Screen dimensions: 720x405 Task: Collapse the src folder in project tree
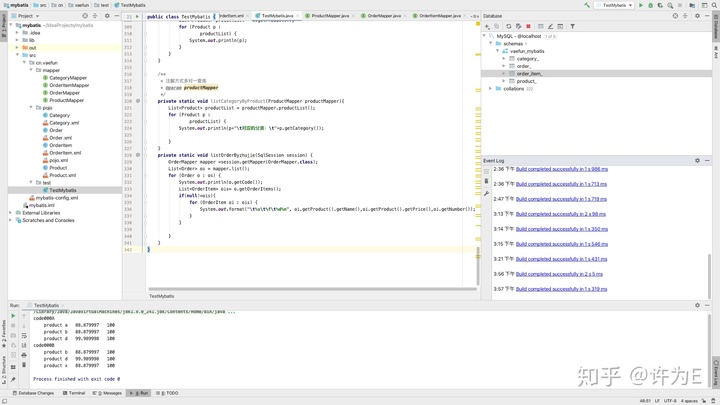[x=17, y=55]
